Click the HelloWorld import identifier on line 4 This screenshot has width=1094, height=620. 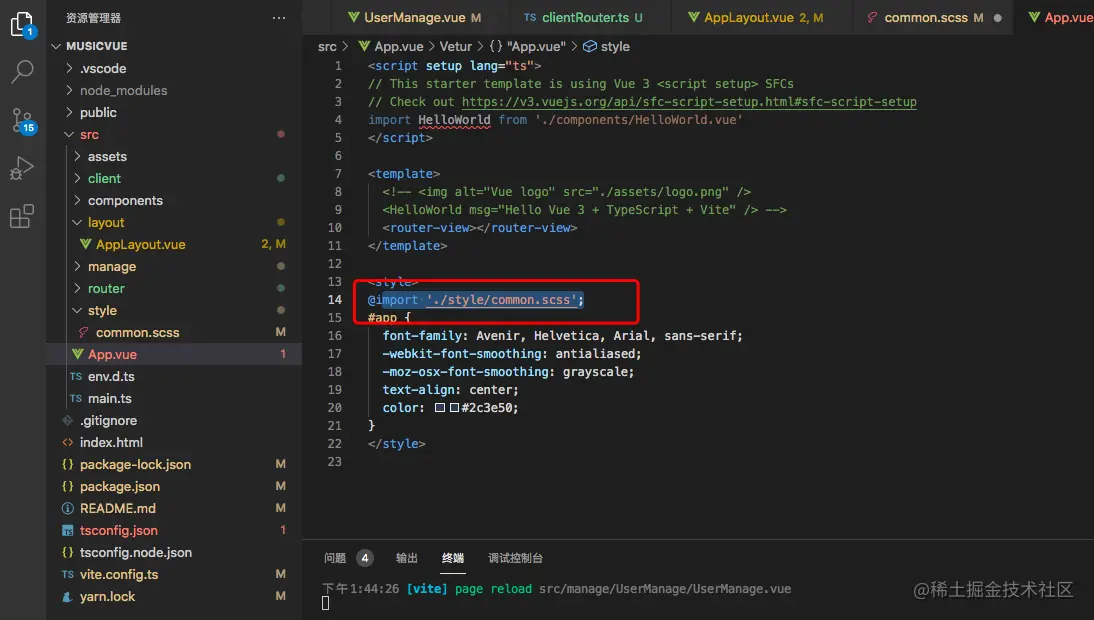454,120
